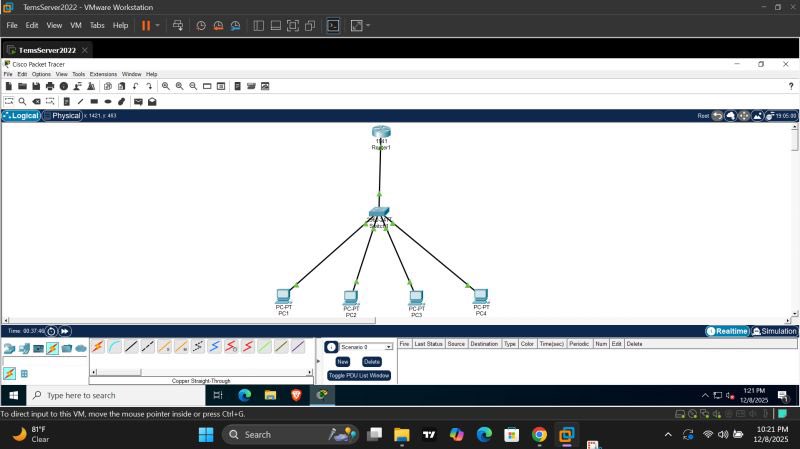800x449 pixels.
Task: Save the topology with the floppy icon
Action: (x=36, y=86)
